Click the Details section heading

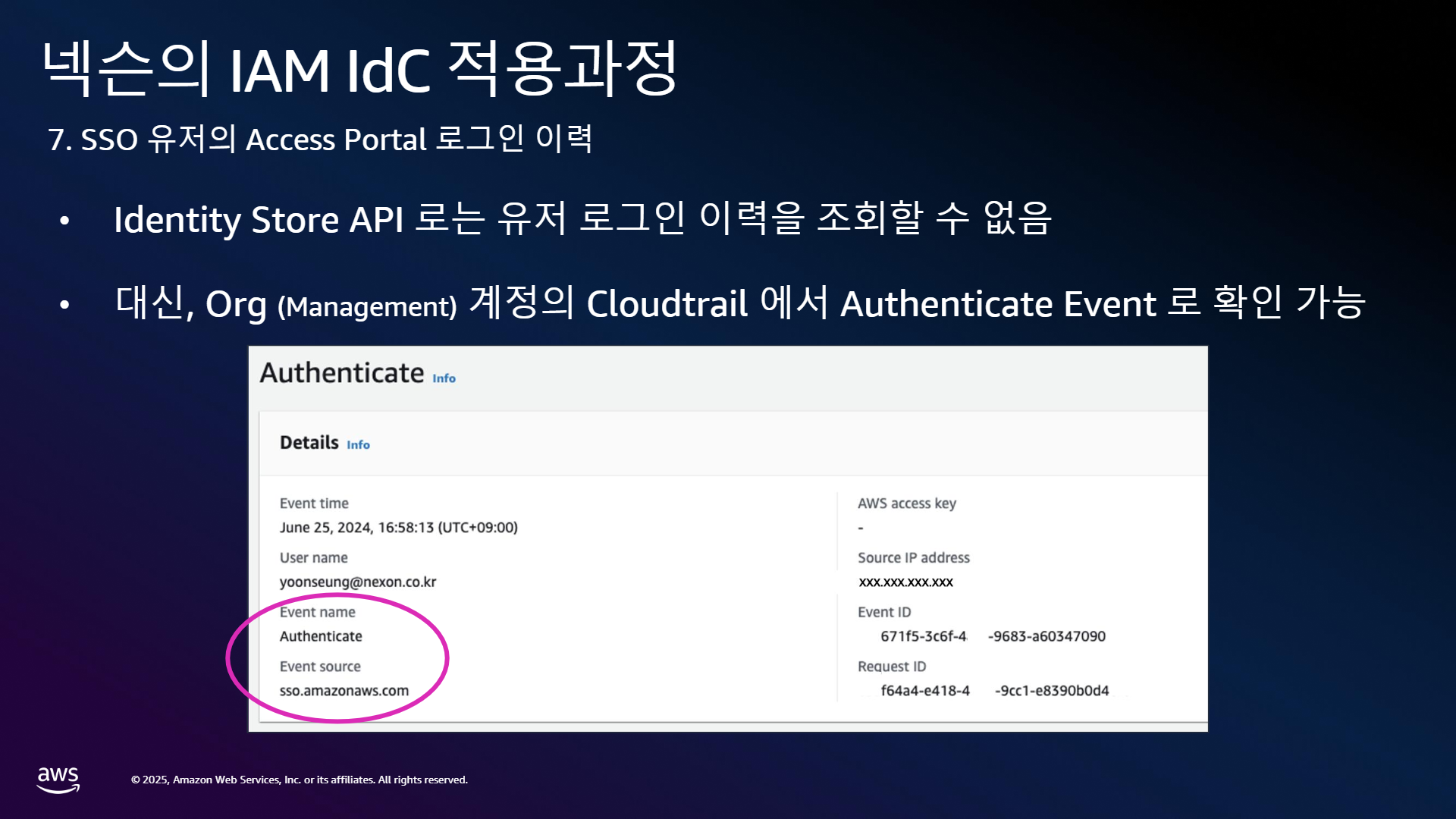[309, 443]
